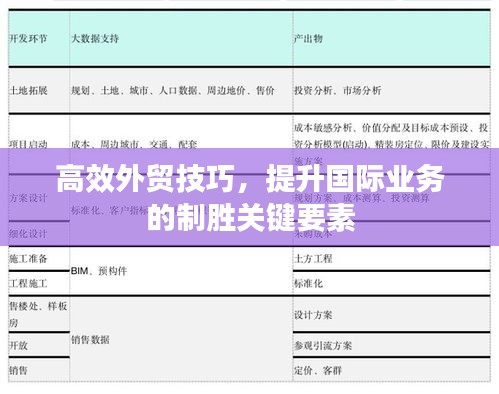Select the 土地拓展 row label
The width and height of the screenshot is (499, 394).
(x=29, y=90)
